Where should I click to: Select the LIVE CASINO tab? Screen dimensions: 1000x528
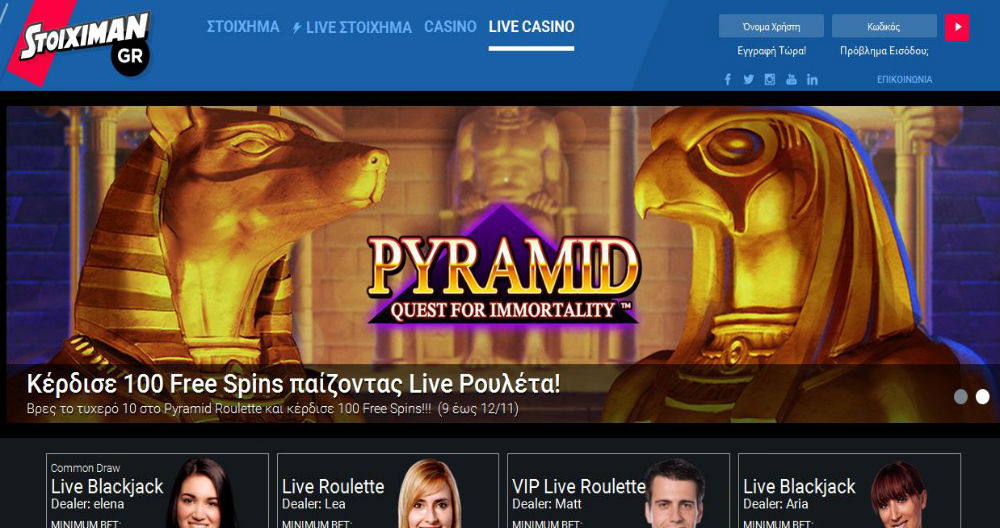click(531, 27)
